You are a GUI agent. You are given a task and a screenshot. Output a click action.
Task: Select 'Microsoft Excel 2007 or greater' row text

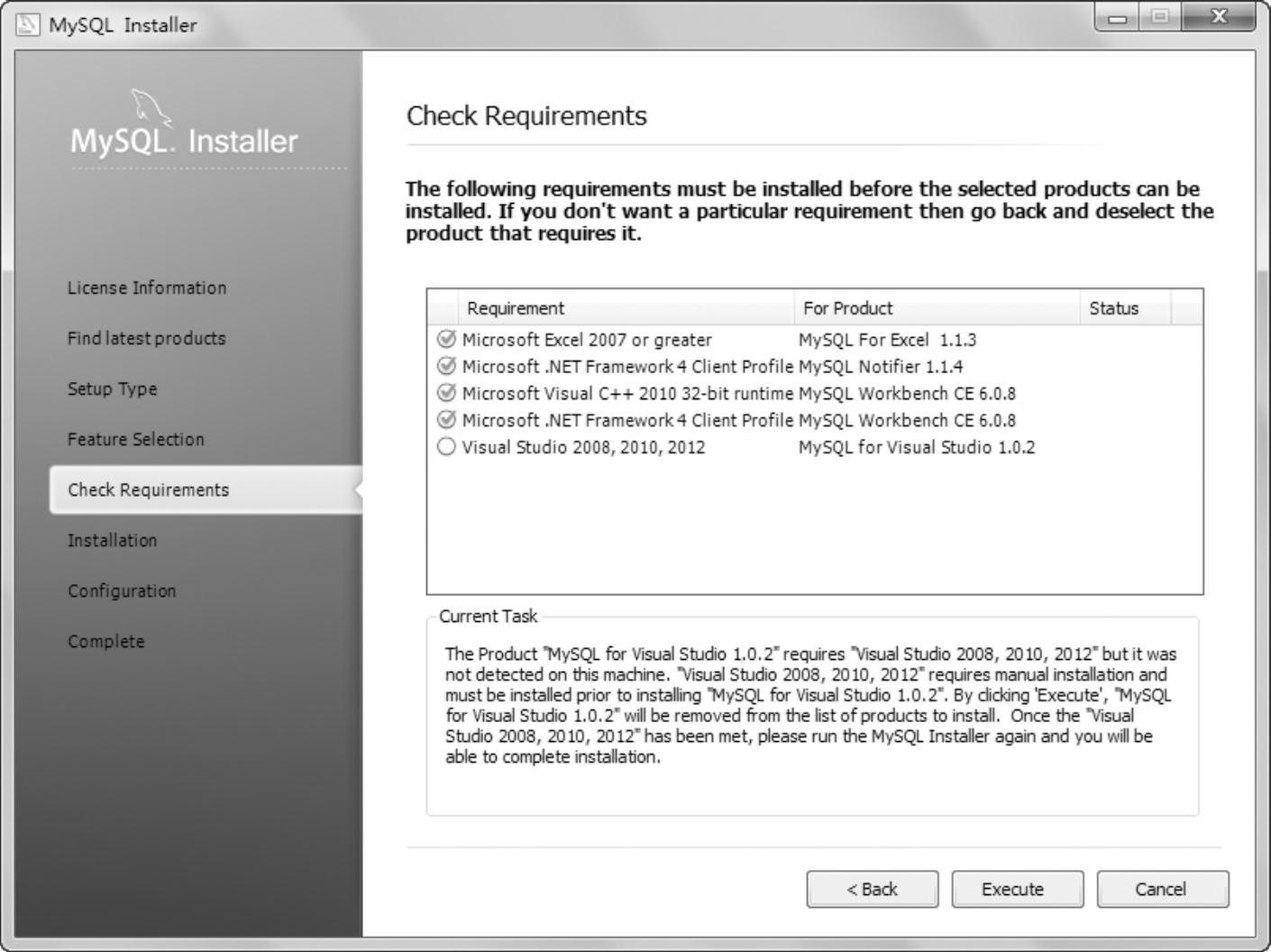click(587, 340)
